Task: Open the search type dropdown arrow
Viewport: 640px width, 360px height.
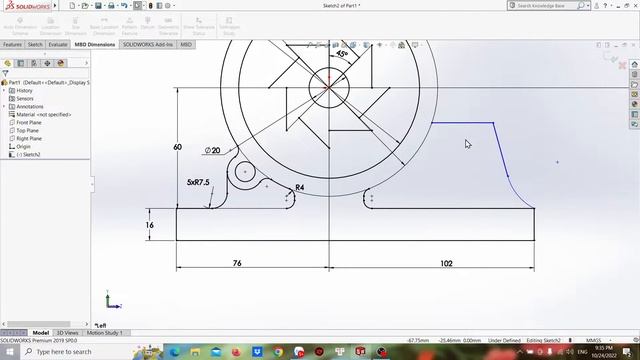Action: (588, 6)
